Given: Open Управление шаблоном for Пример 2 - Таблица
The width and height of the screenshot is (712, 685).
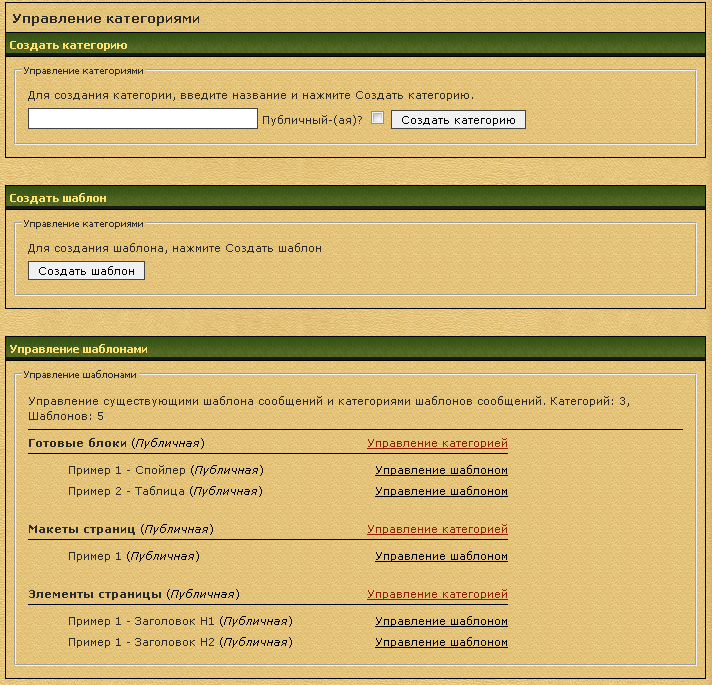Looking at the screenshot, I should point(441,491).
